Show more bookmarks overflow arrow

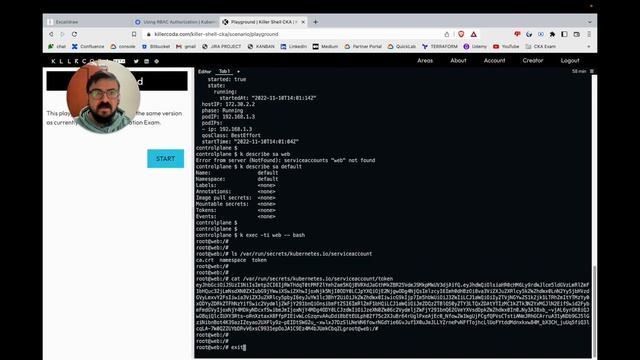tap(589, 47)
